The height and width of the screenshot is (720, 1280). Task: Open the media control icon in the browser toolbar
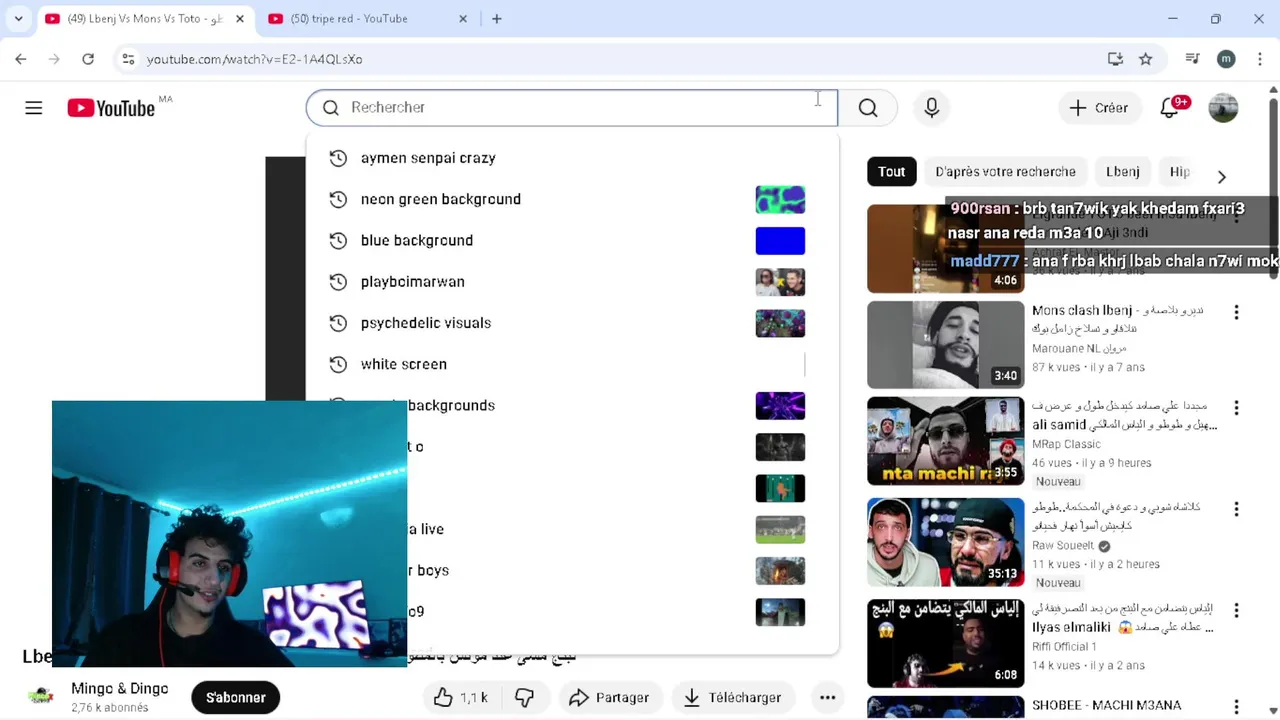pyautogui.click(x=1192, y=59)
